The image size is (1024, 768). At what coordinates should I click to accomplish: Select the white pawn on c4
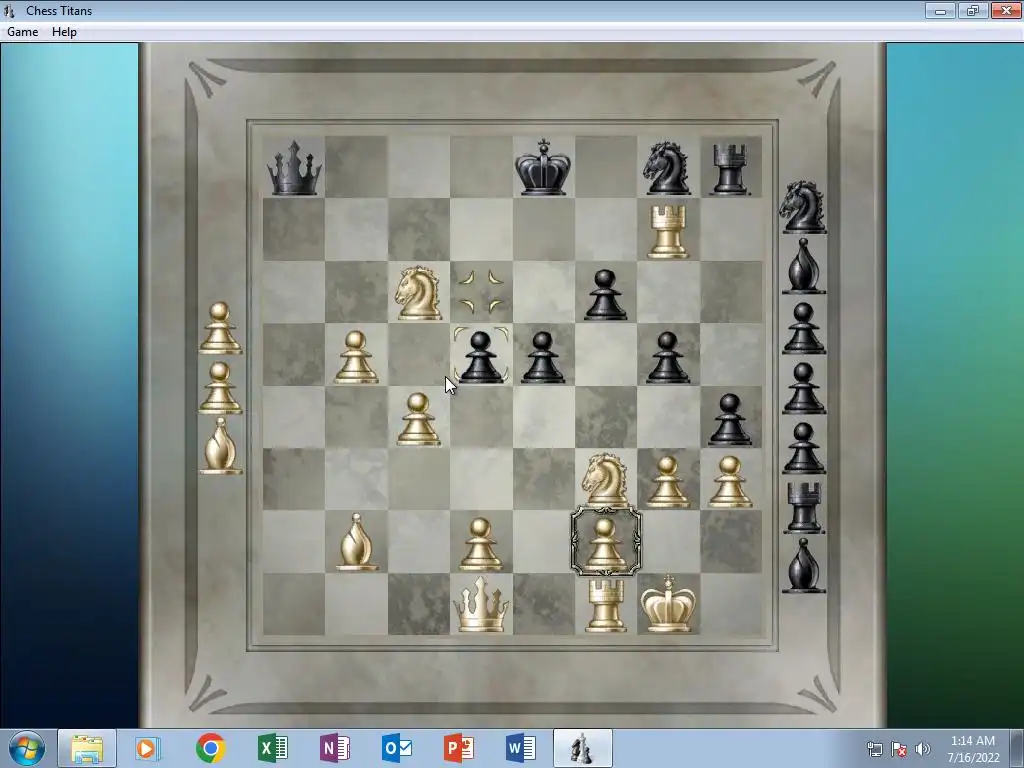point(418,419)
